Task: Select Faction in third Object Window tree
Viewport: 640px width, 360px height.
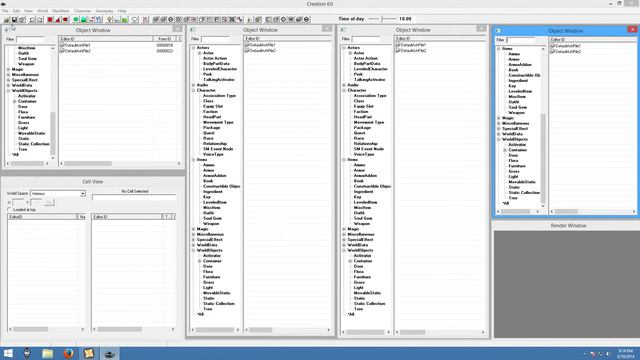Action: click(x=361, y=111)
